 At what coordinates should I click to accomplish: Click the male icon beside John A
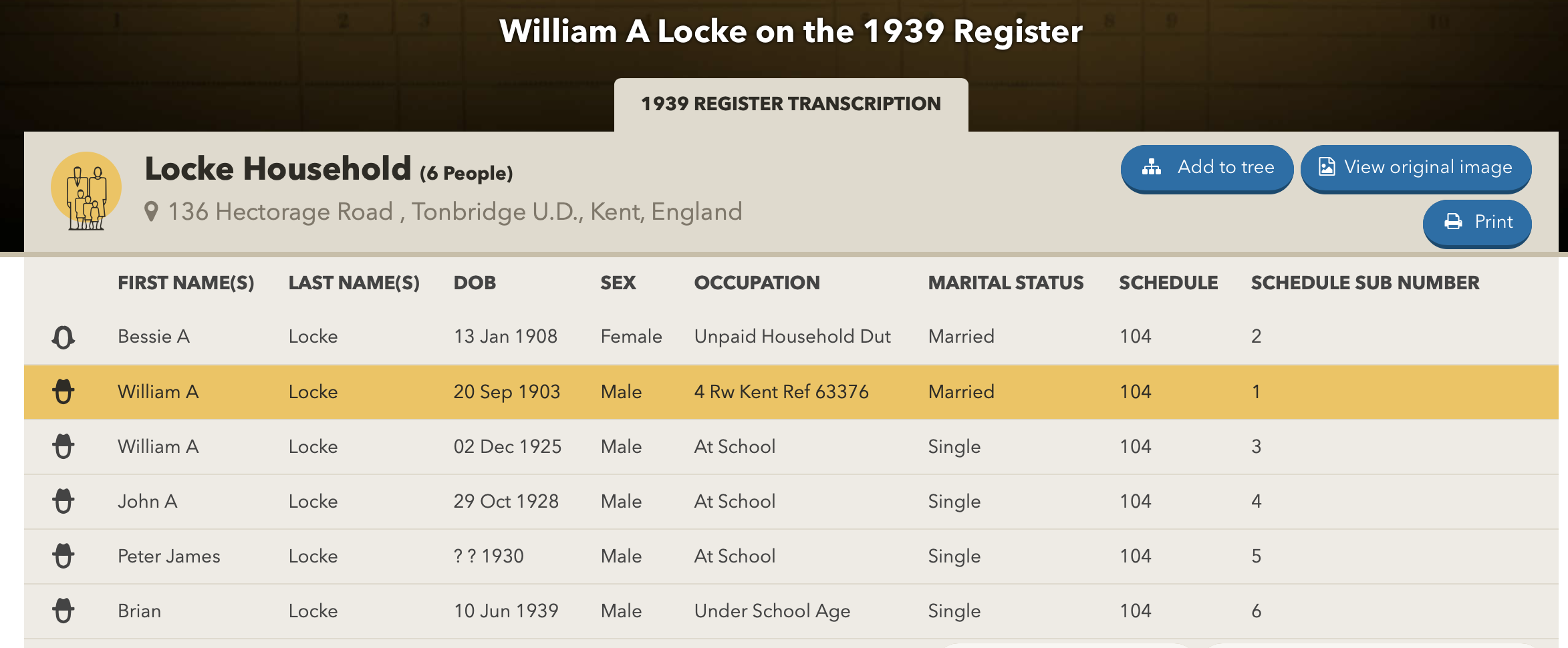[x=63, y=501]
